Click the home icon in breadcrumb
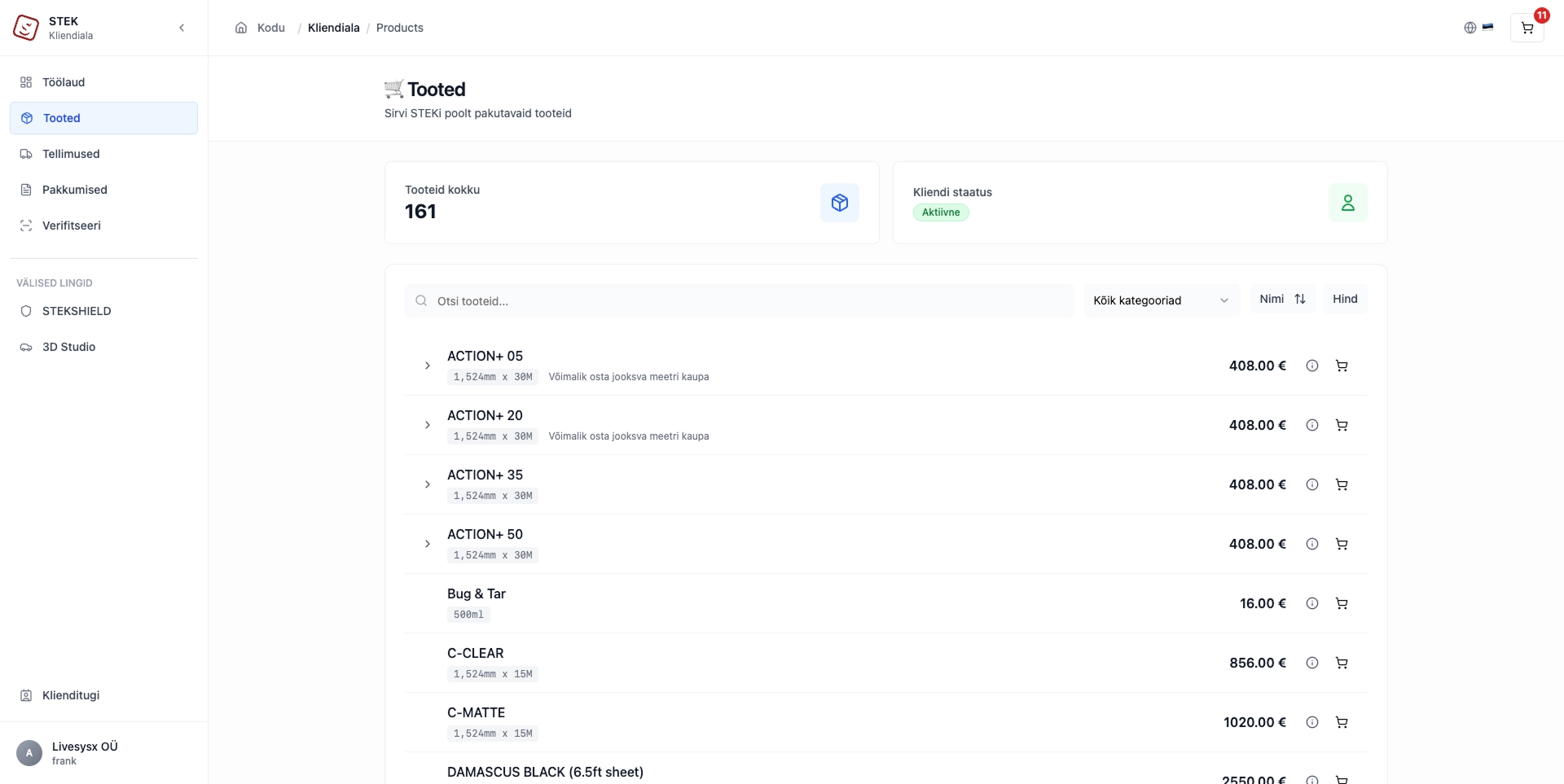 point(241,28)
